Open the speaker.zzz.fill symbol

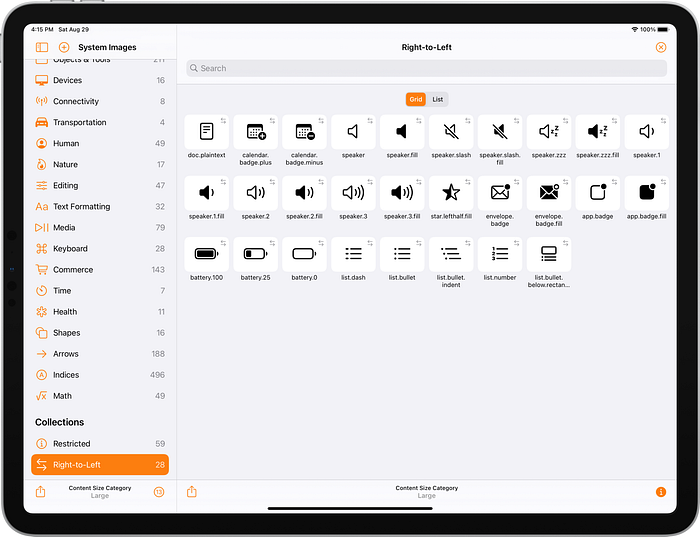[x=598, y=132]
